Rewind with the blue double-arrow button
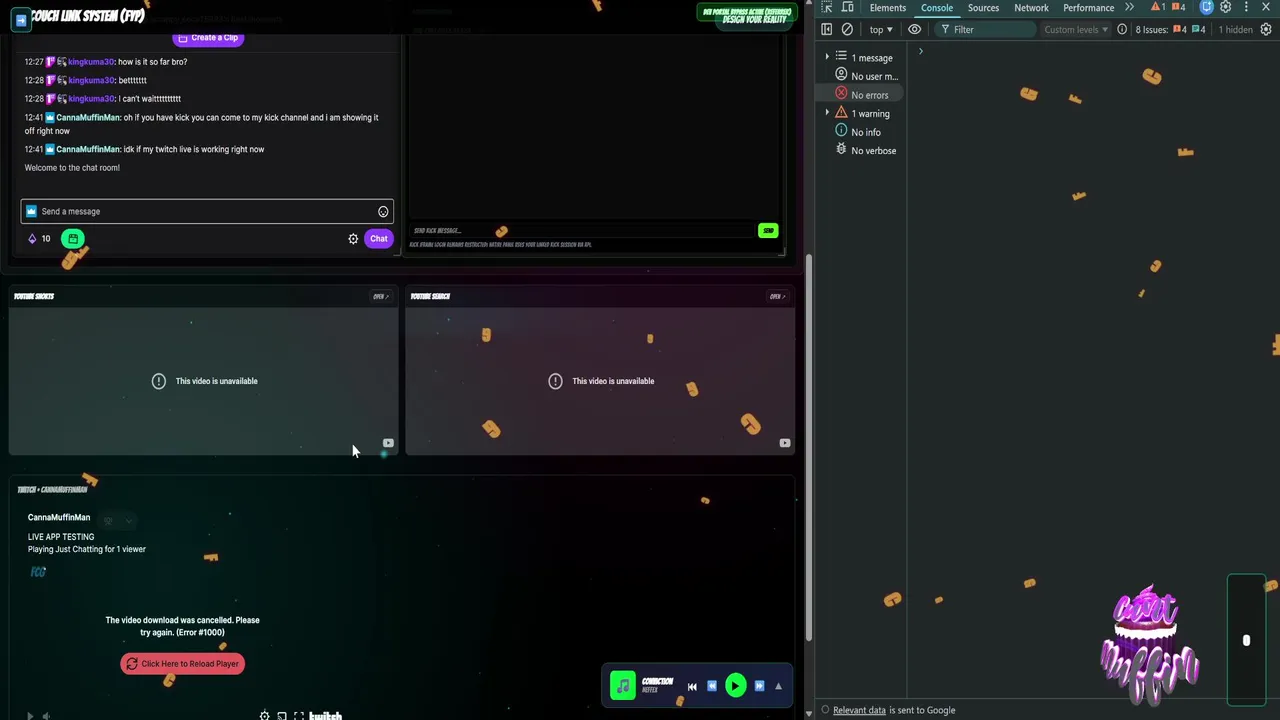1280x720 pixels. click(x=712, y=687)
